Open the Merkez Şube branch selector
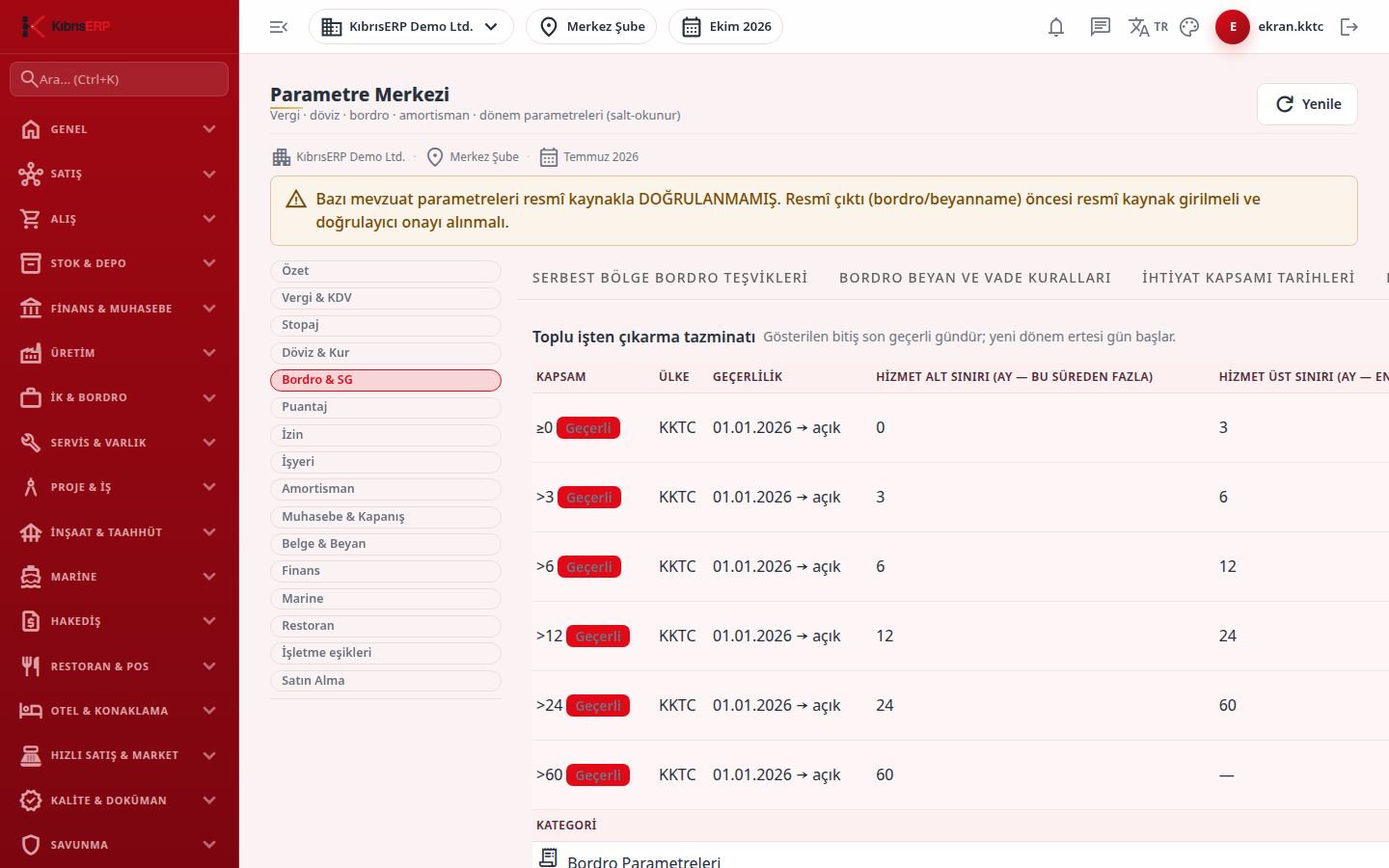Viewport: 1389px width, 868px height. 591,27
